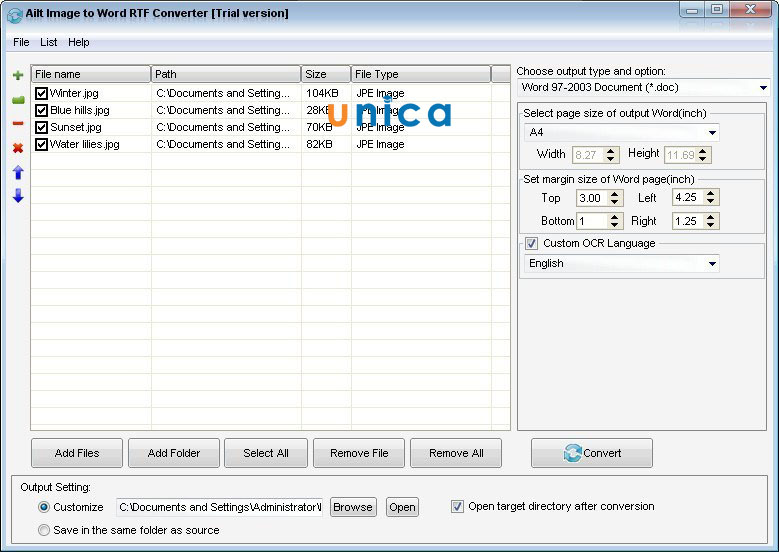Click the Right margin stepper arrows
Viewport: 779px width, 552px height.
(710, 221)
